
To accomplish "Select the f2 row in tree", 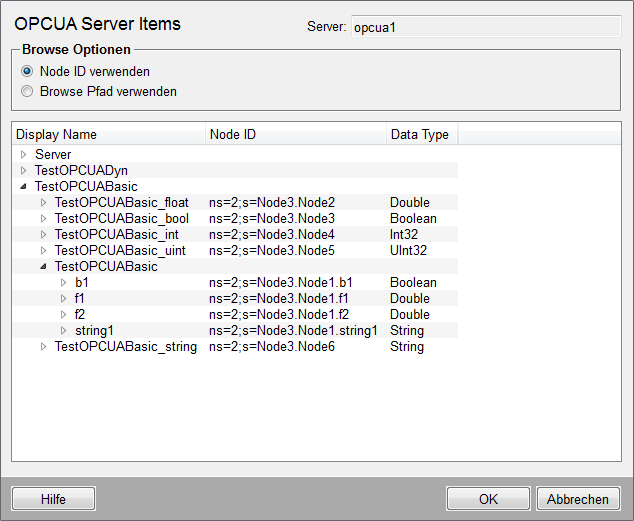I will click(x=81, y=315).
